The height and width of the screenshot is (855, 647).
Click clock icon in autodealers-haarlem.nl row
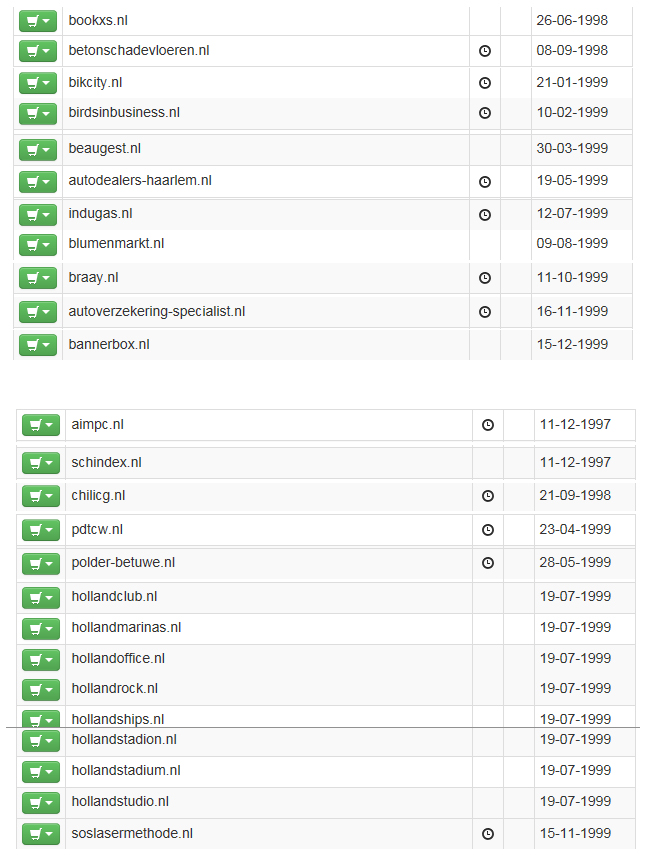485,182
